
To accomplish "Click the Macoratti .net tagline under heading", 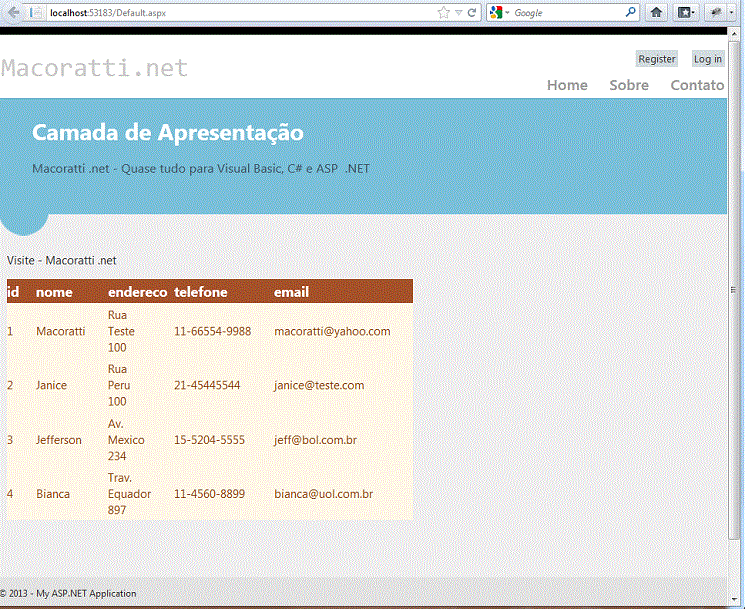I will (x=201, y=169).
